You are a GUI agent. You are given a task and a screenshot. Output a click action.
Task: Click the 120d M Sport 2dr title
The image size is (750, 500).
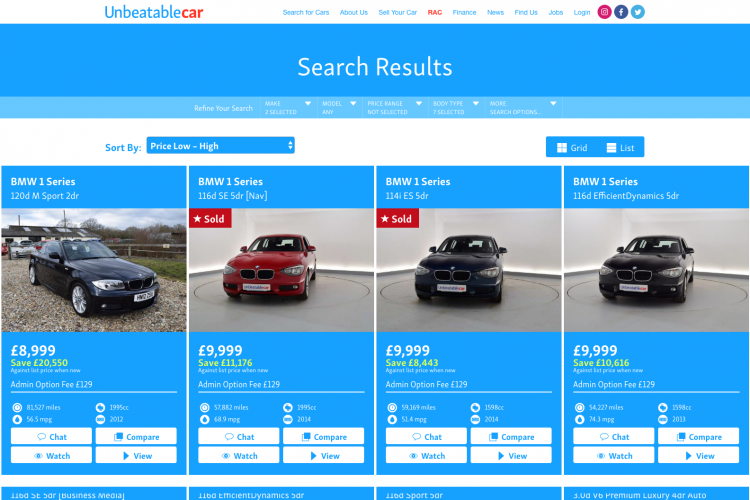tap(44, 196)
